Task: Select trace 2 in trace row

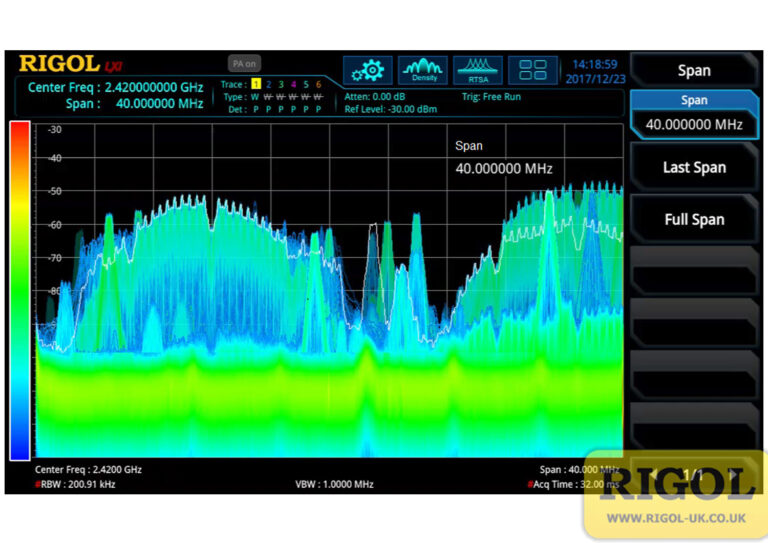Action: point(268,84)
